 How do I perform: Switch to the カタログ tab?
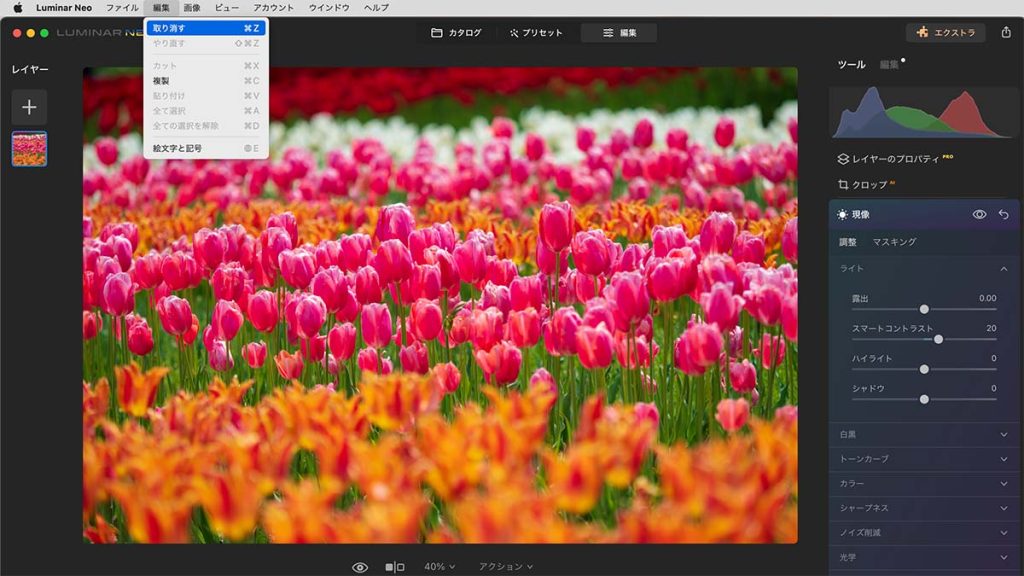(456, 33)
